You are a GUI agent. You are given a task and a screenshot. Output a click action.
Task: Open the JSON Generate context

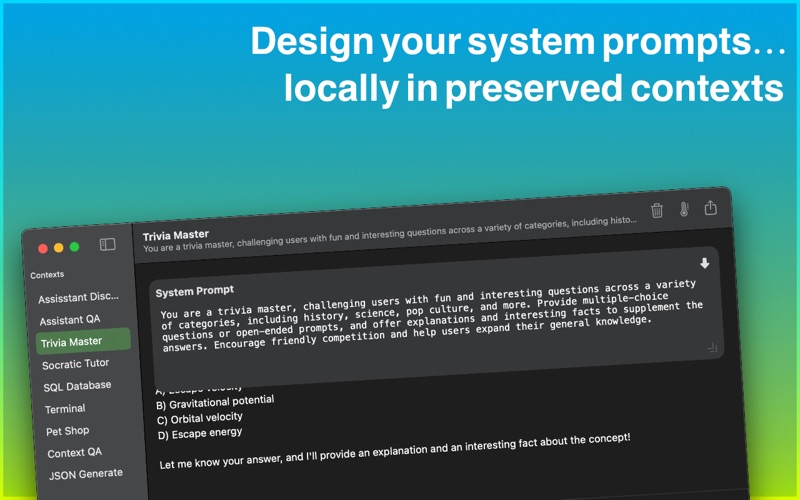pos(86,474)
